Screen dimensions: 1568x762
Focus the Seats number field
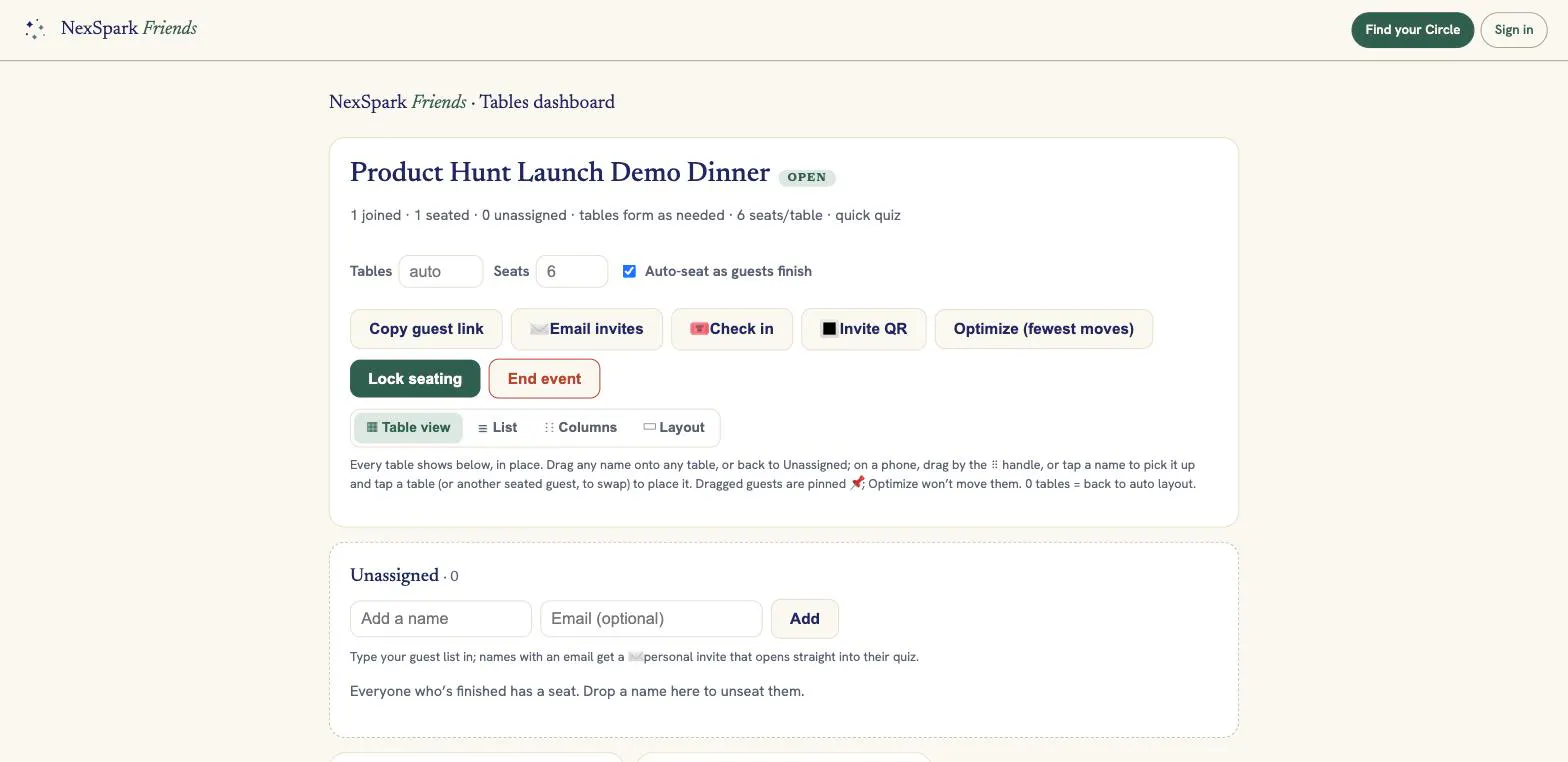tap(572, 272)
